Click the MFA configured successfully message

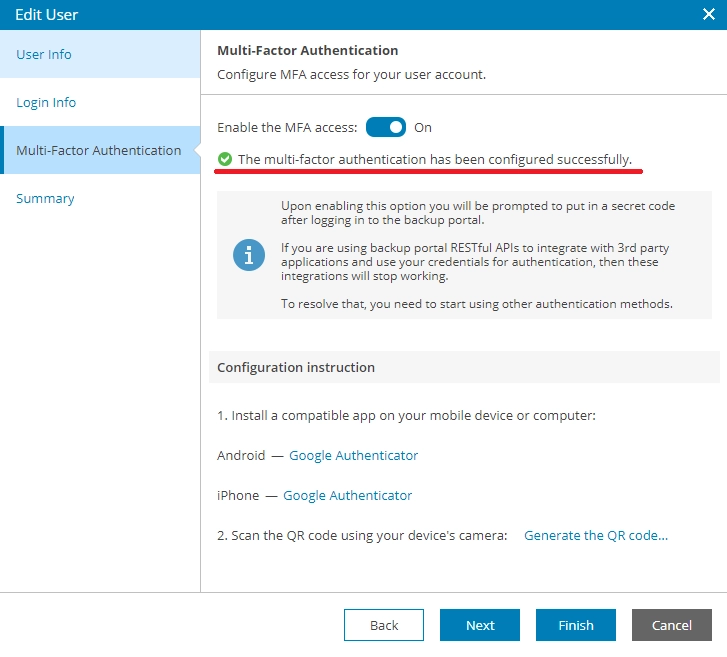434,159
